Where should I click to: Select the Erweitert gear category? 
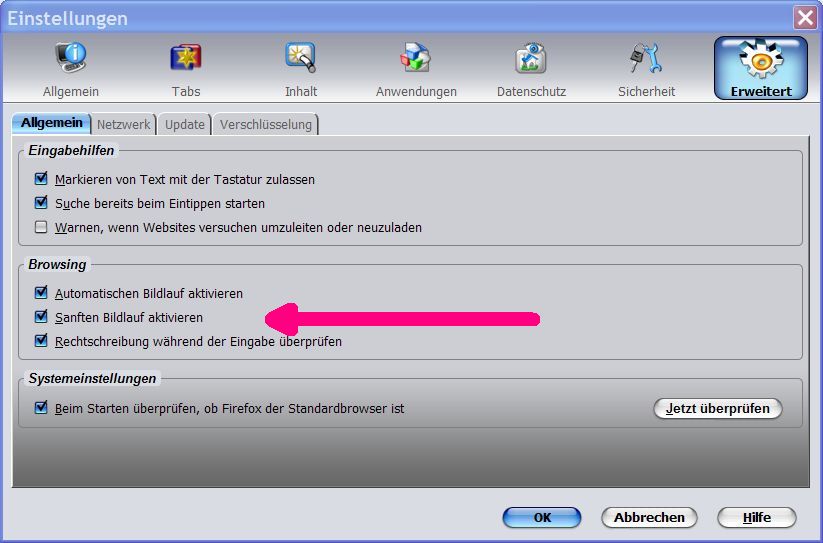(x=761, y=68)
